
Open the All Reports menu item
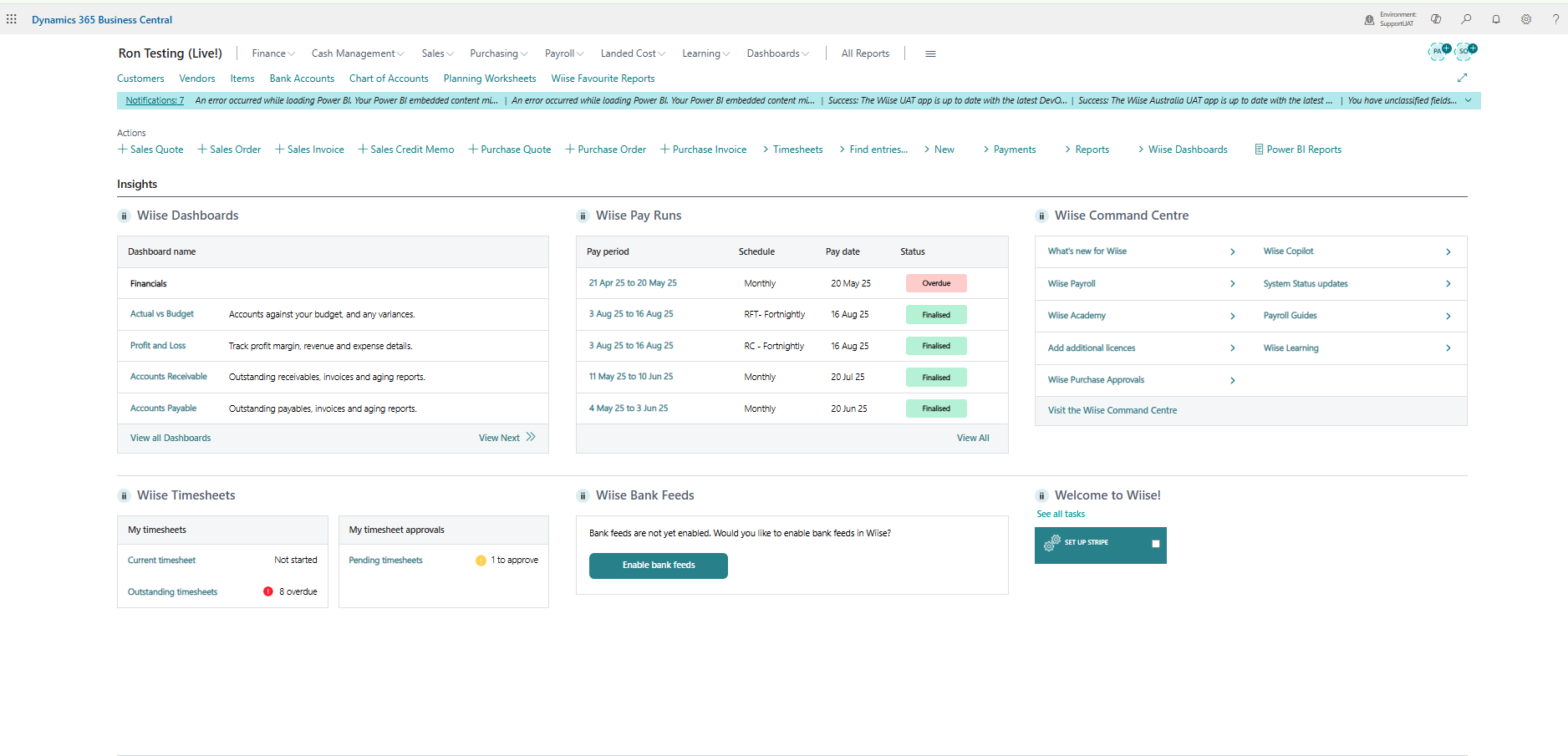[x=865, y=53]
